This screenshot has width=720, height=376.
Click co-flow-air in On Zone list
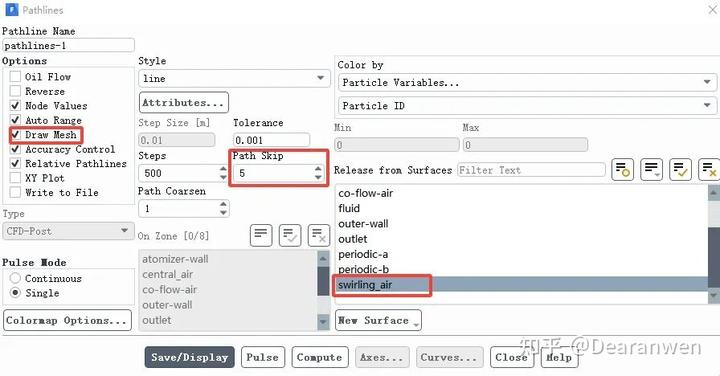point(228,289)
